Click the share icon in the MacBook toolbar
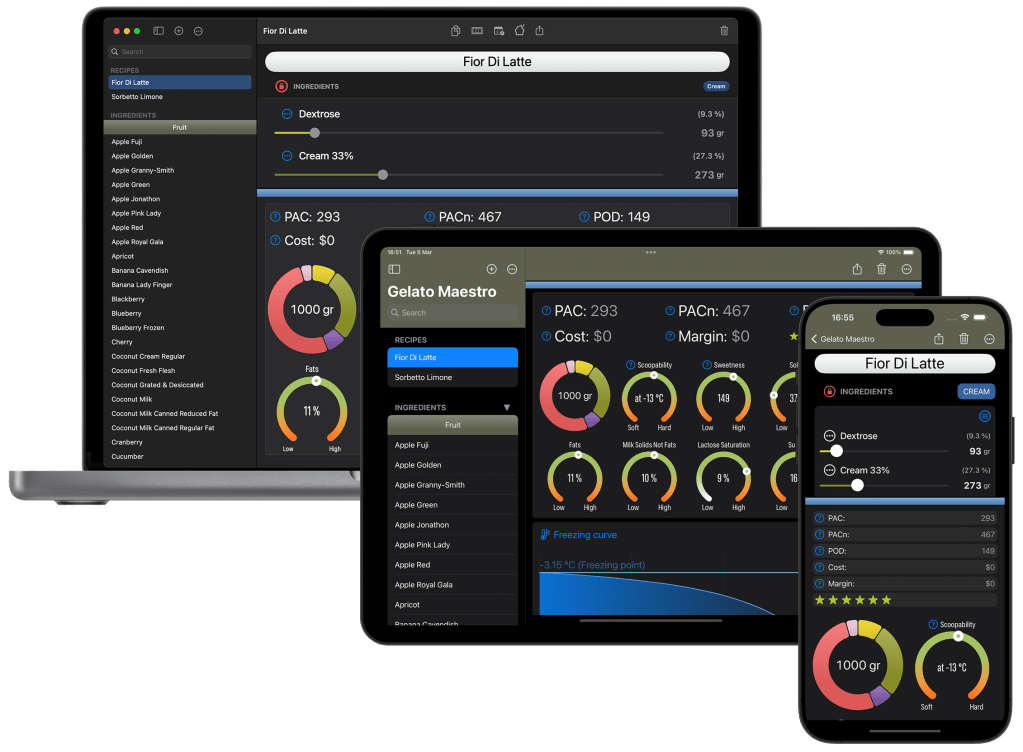Screen dimensions: 1023x752 [539, 31]
